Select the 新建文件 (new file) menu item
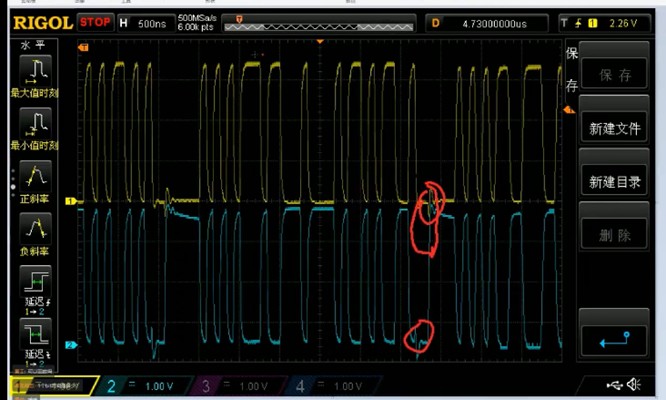The width and height of the screenshot is (666, 400). (x=614, y=128)
